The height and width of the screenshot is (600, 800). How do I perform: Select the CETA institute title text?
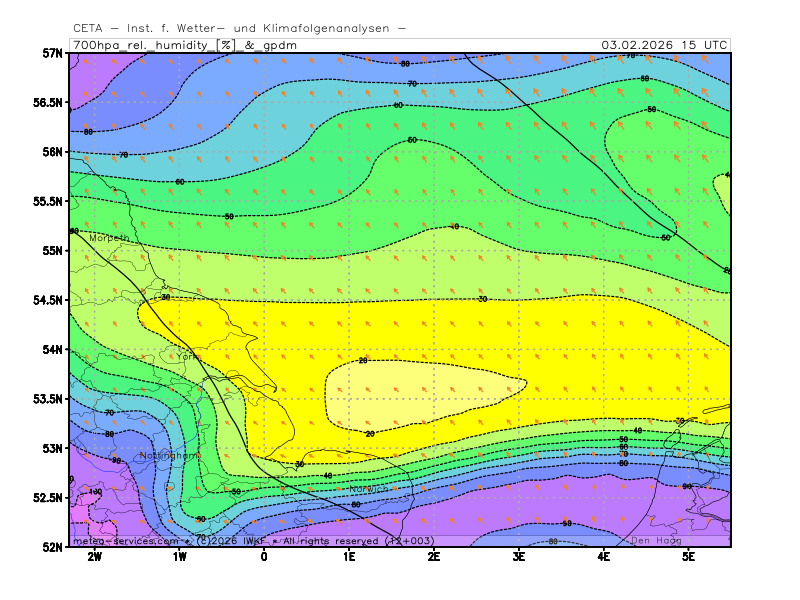(240, 28)
